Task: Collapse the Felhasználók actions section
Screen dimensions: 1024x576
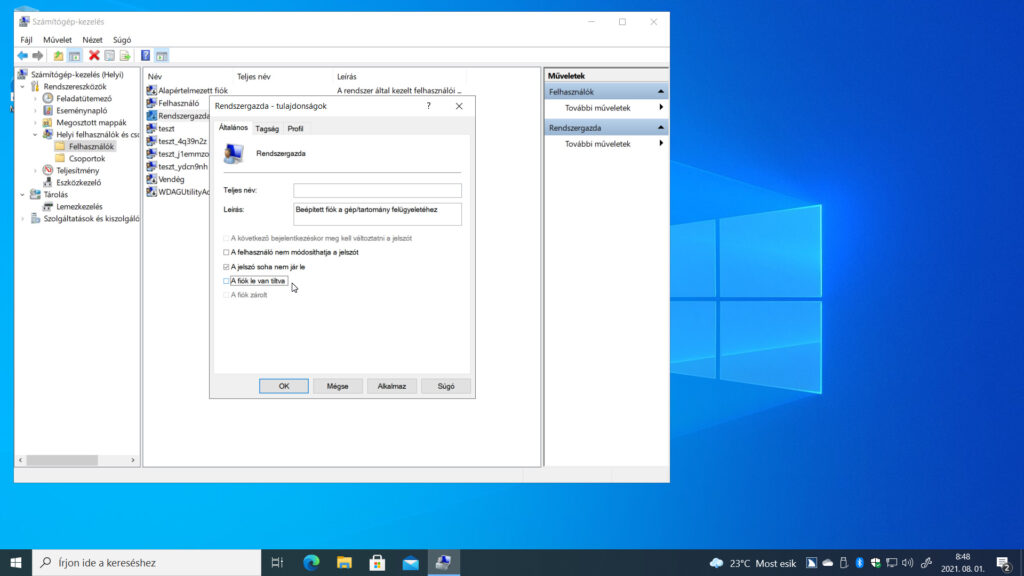Action: [660, 91]
